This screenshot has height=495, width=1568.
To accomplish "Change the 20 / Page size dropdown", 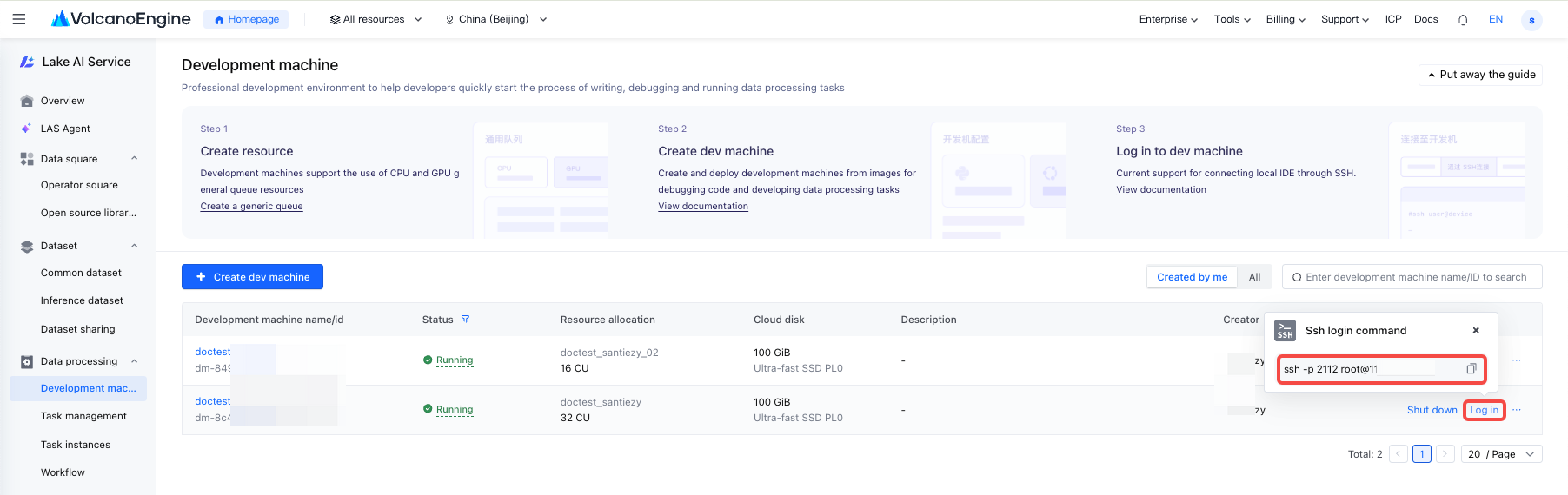I will click(x=1501, y=454).
